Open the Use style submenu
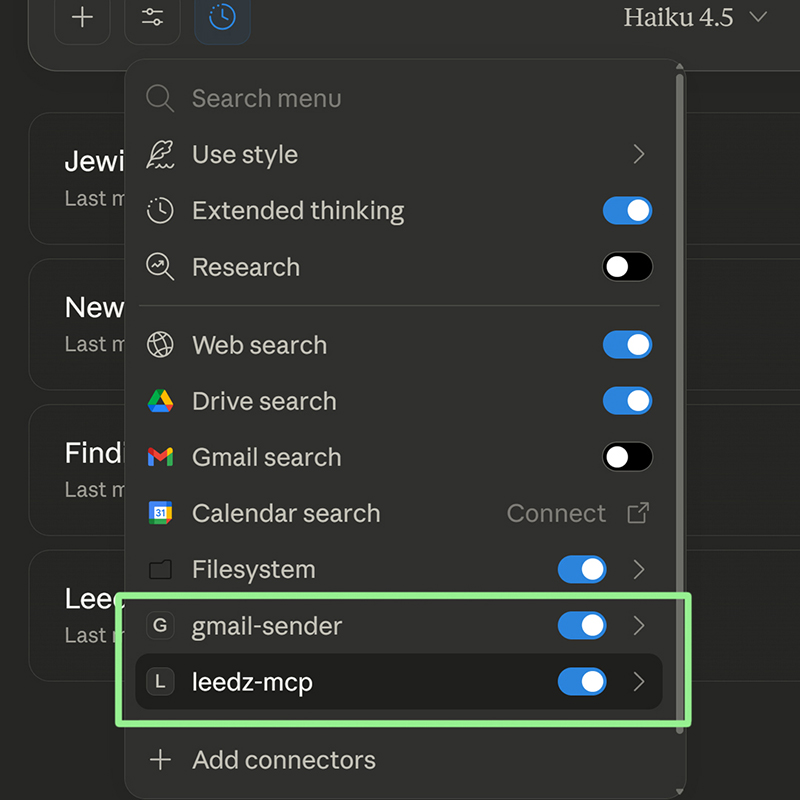 pyautogui.click(x=639, y=155)
